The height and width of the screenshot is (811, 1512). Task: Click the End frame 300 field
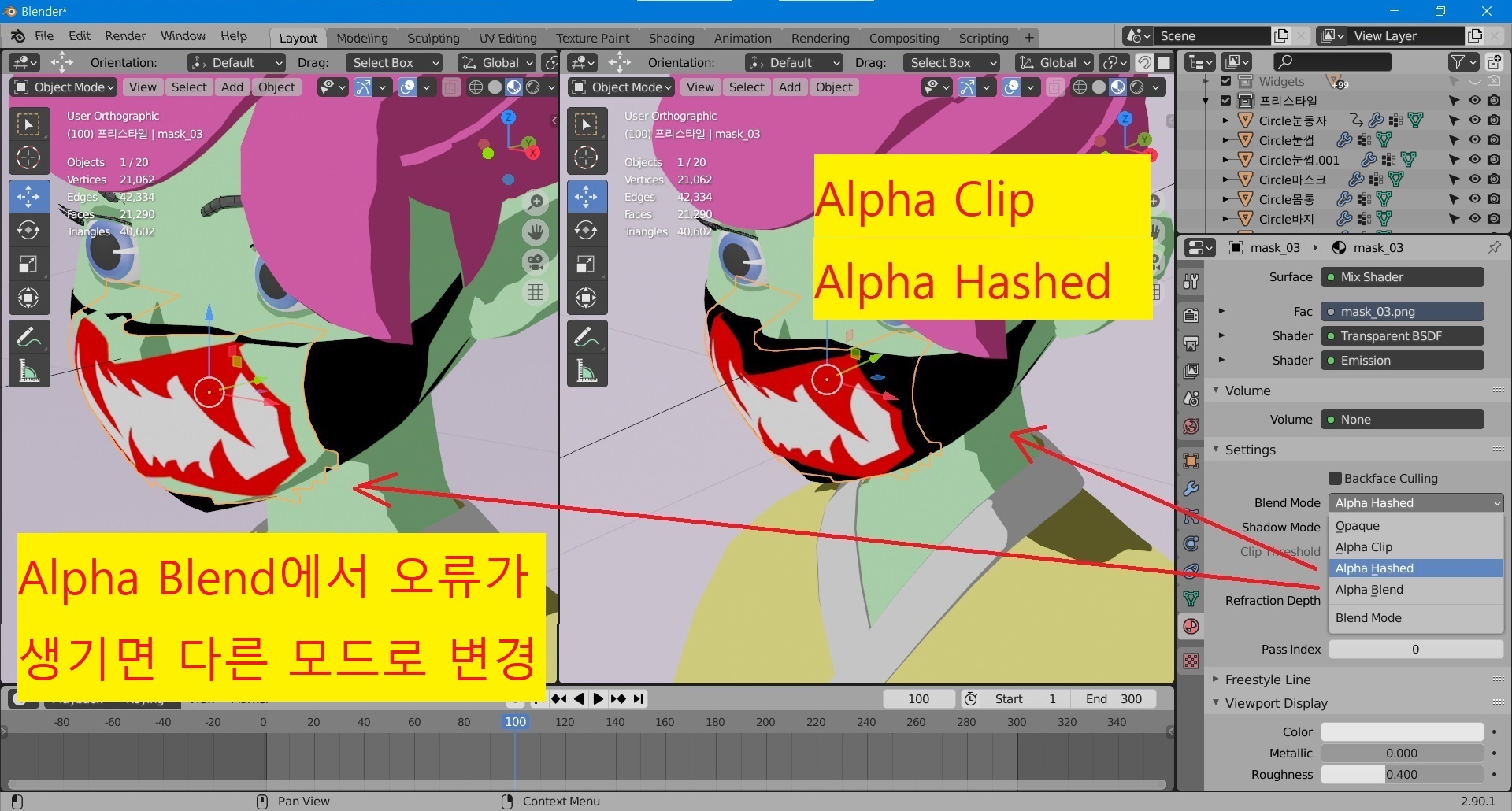coord(1114,698)
